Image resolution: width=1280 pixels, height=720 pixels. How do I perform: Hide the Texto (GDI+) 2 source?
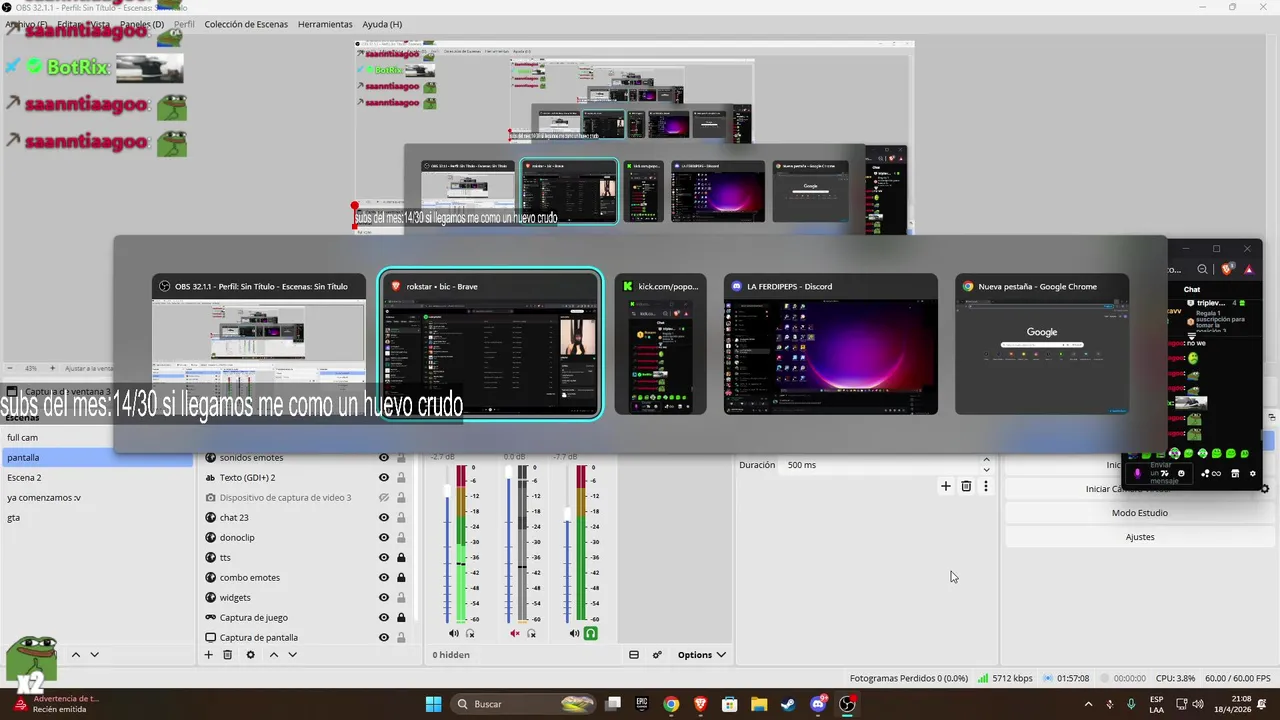pyautogui.click(x=384, y=477)
